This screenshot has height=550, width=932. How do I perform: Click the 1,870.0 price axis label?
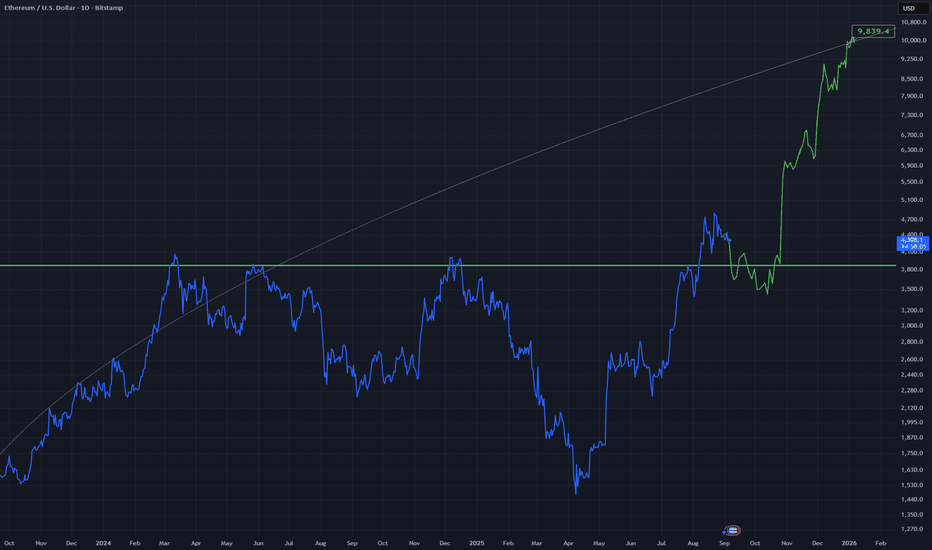pyautogui.click(x=912, y=437)
